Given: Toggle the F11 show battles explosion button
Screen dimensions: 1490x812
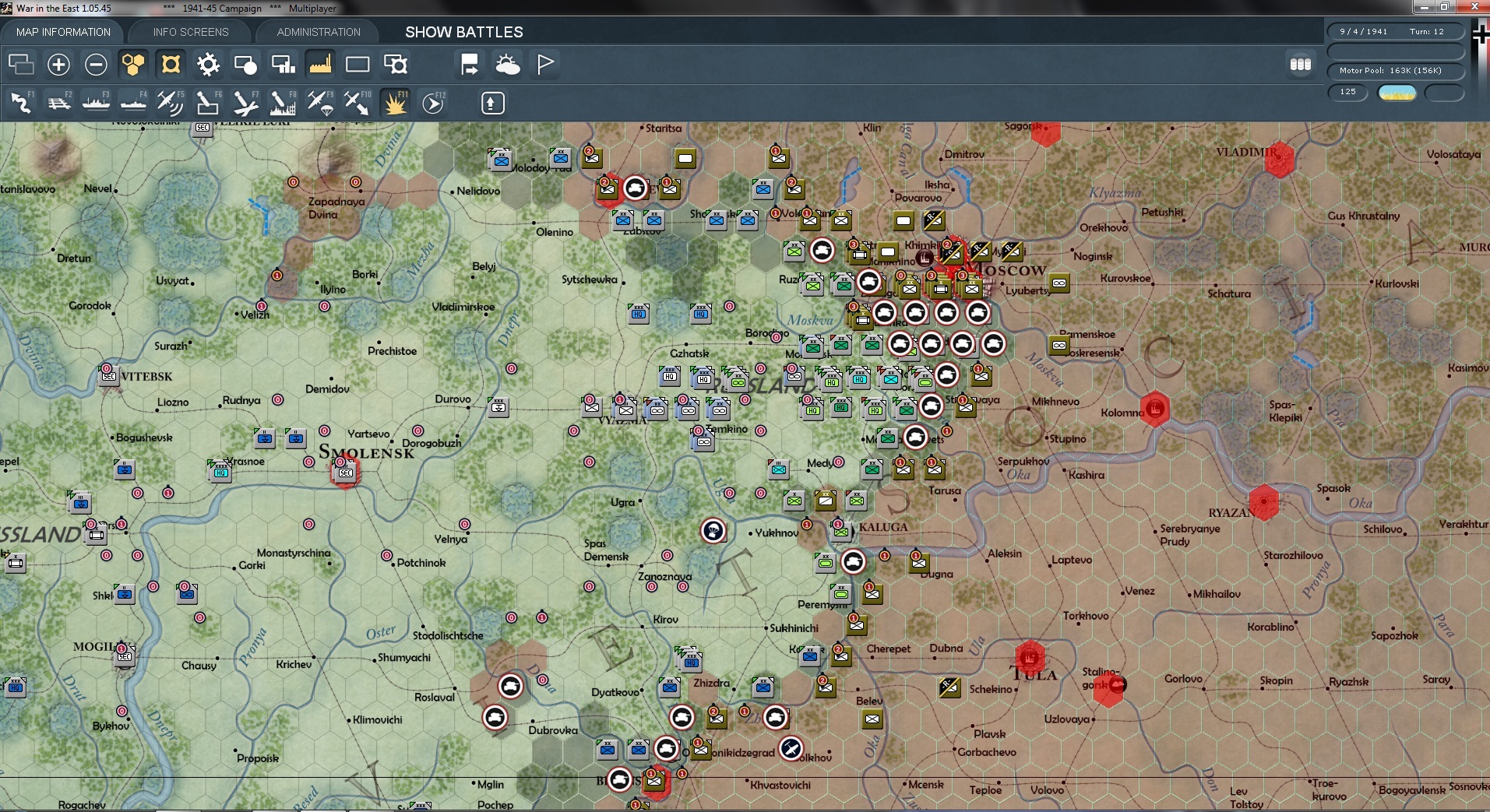Looking at the screenshot, I should click(x=395, y=102).
